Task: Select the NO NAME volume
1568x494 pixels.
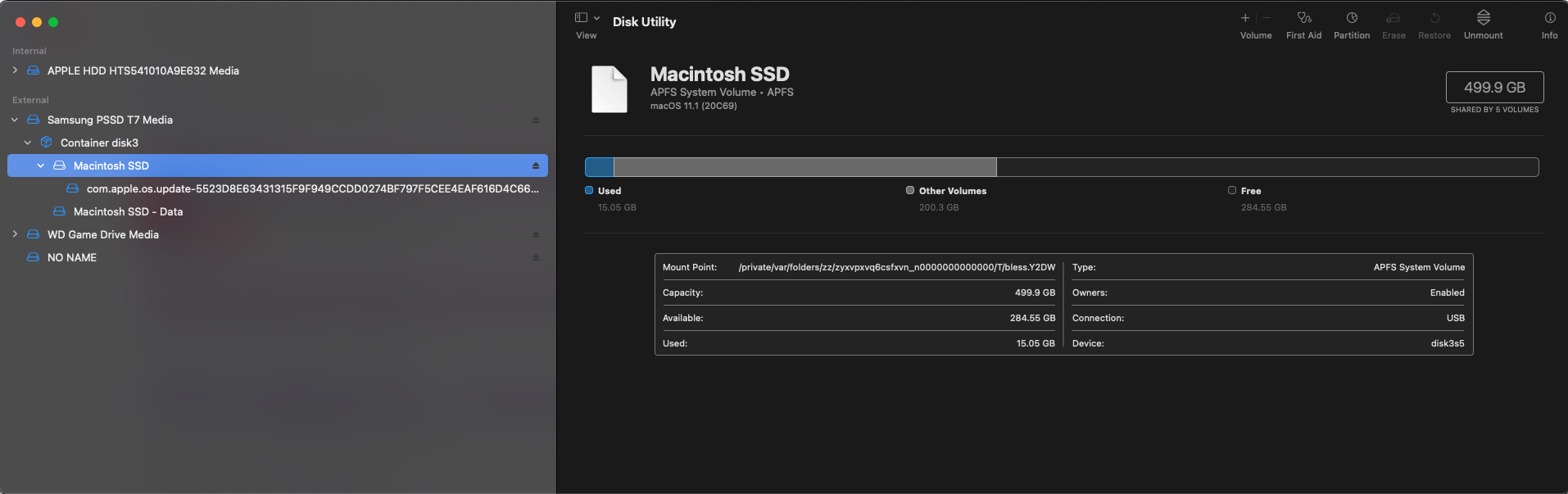Action: pos(72,257)
